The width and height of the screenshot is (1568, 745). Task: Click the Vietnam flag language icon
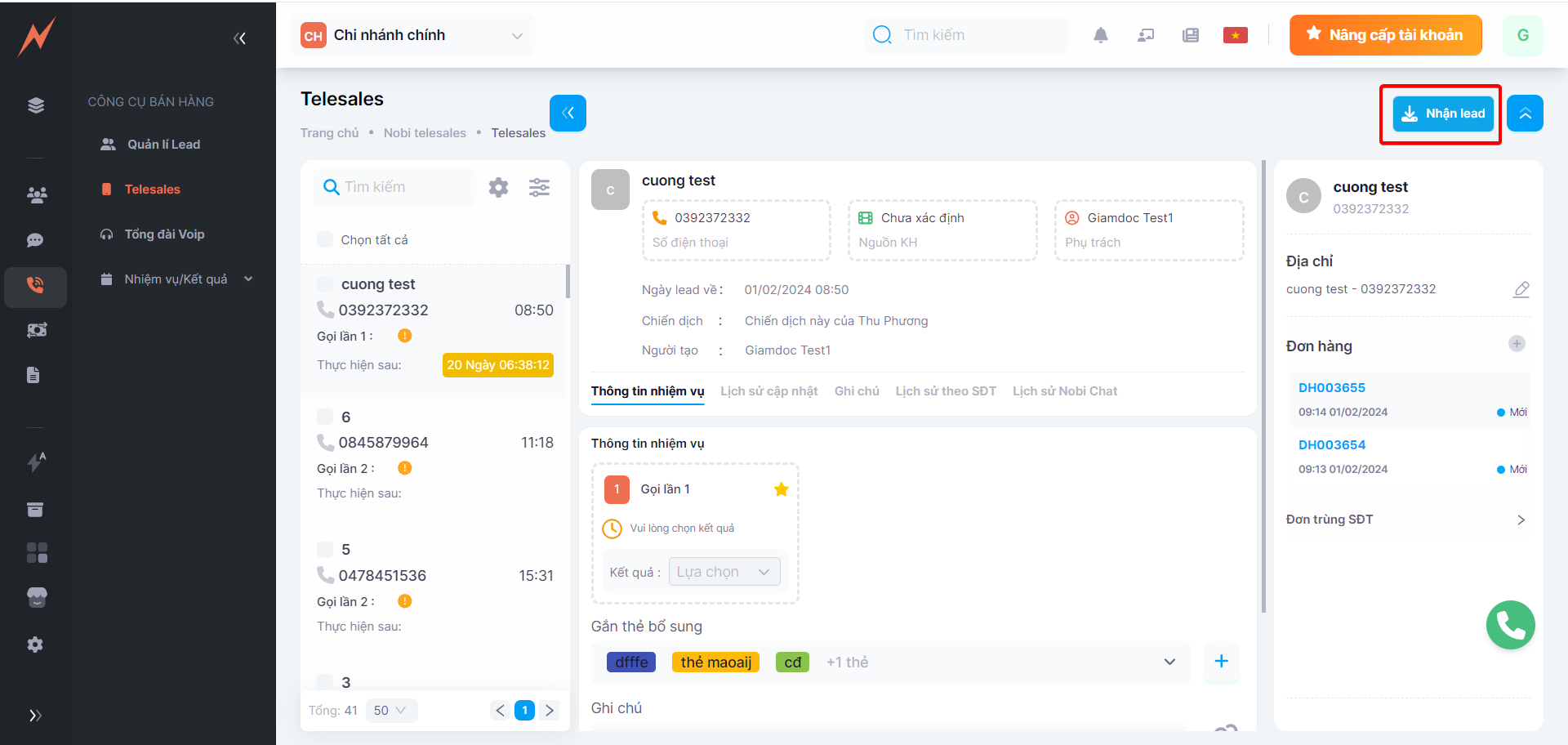coord(1235,35)
